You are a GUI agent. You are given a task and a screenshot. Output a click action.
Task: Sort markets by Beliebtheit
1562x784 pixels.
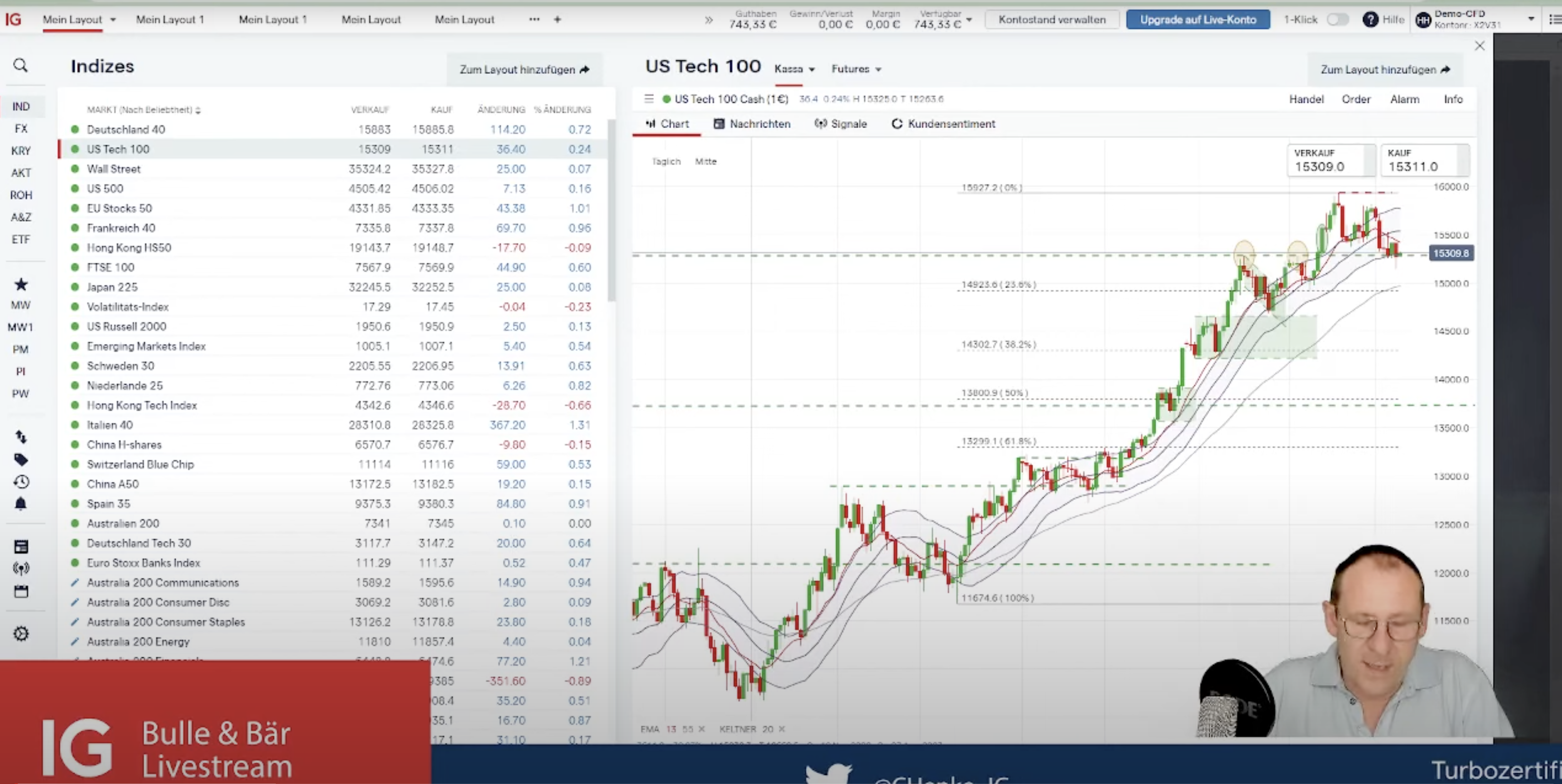pyautogui.click(x=144, y=110)
